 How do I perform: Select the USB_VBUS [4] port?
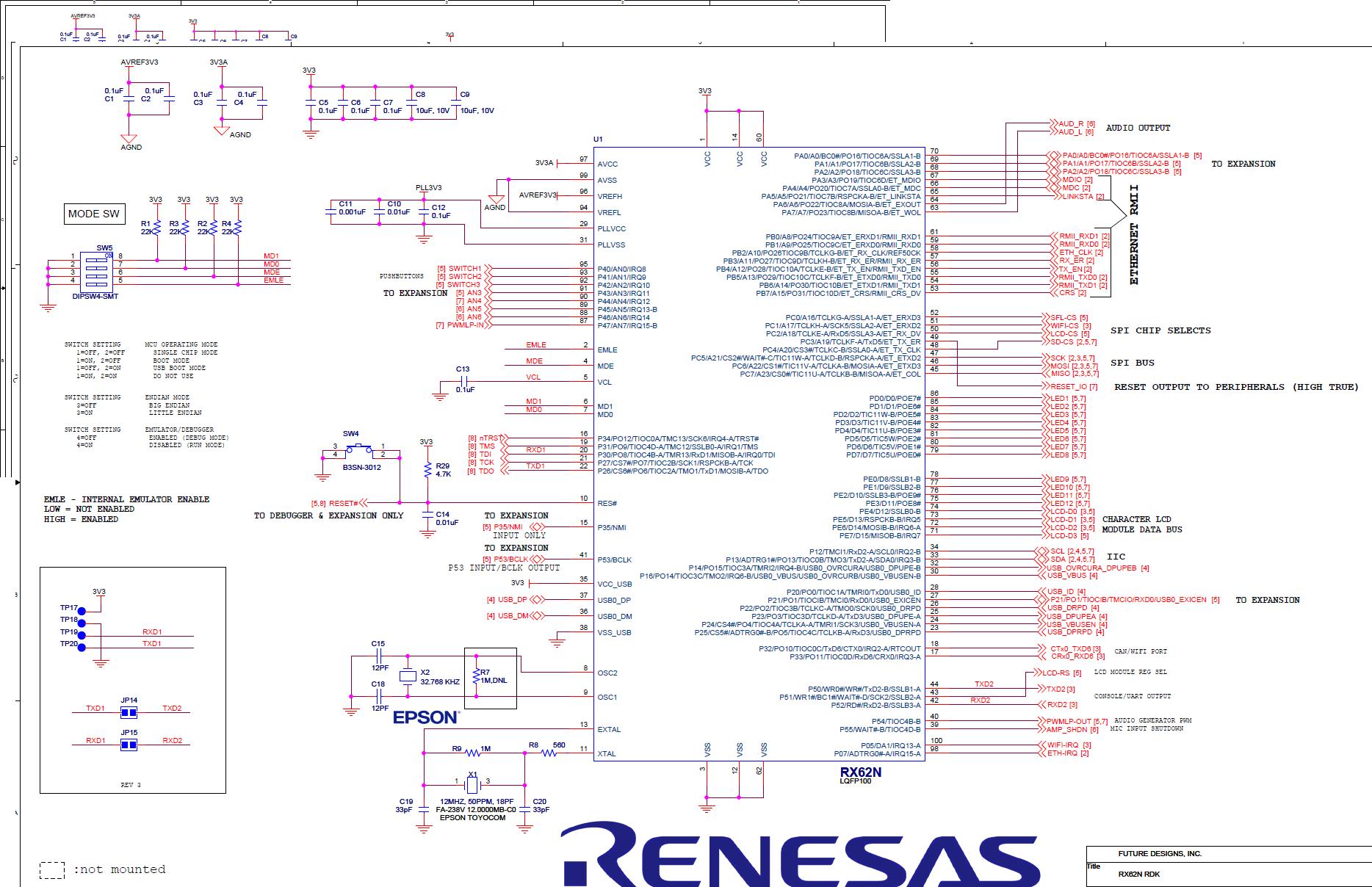[x=1067, y=576]
